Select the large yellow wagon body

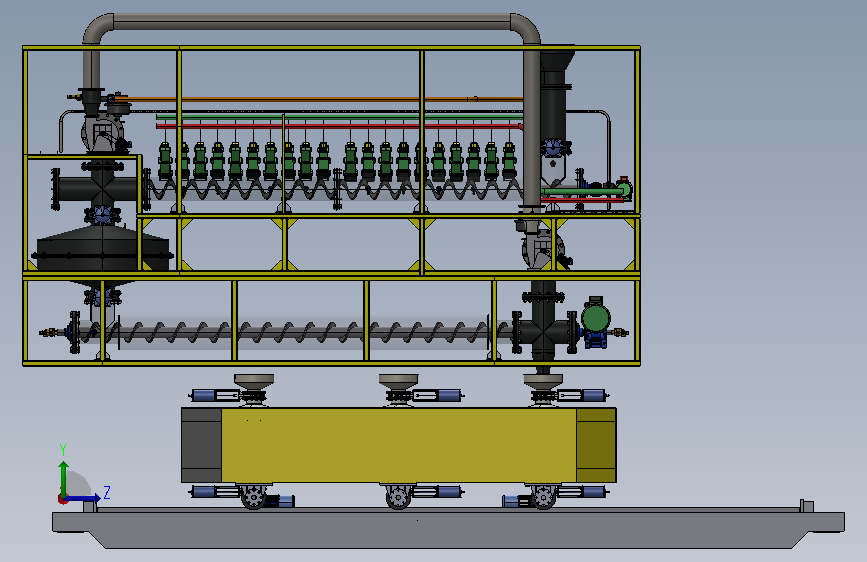tap(399, 445)
